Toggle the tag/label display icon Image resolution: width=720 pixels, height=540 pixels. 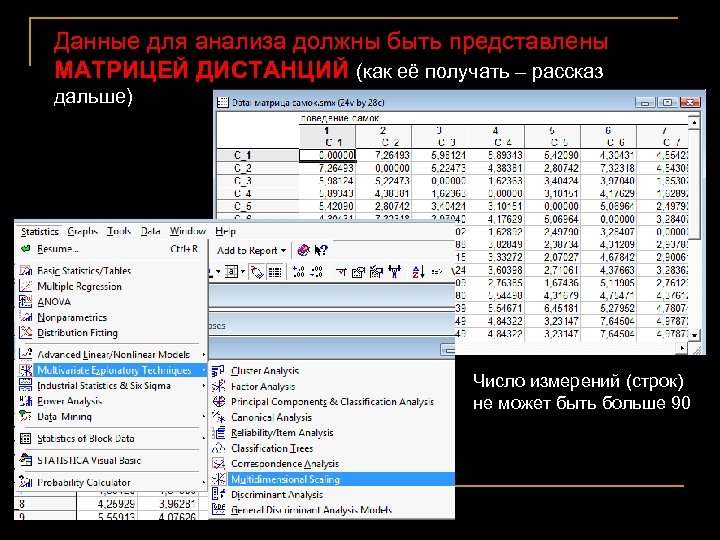(257, 272)
